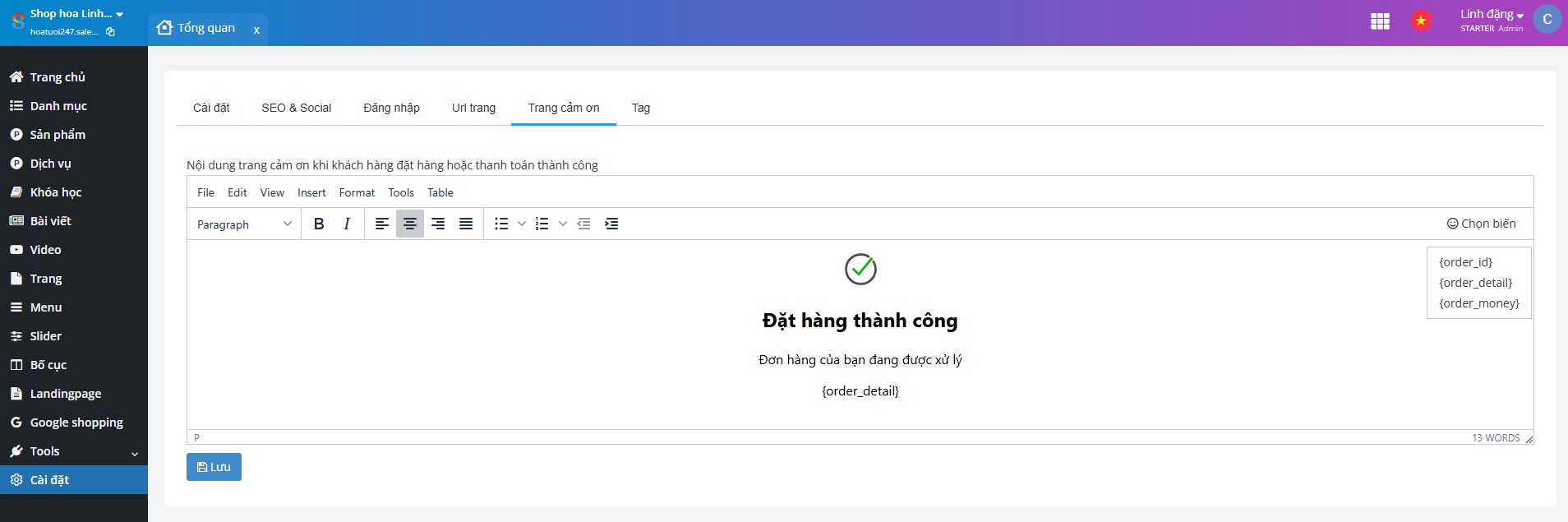Click the {order_detail} text in editor body

coord(860,391)
